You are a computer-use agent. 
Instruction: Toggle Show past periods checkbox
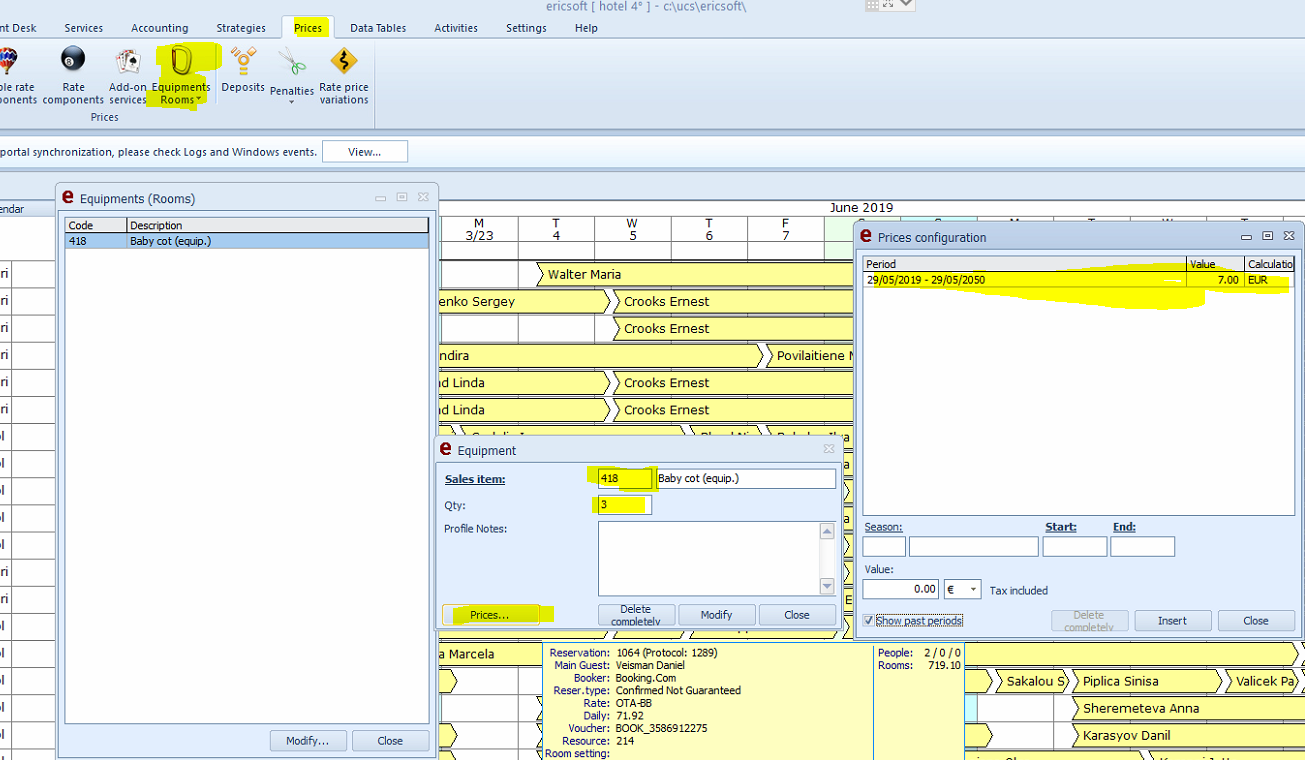868,621
